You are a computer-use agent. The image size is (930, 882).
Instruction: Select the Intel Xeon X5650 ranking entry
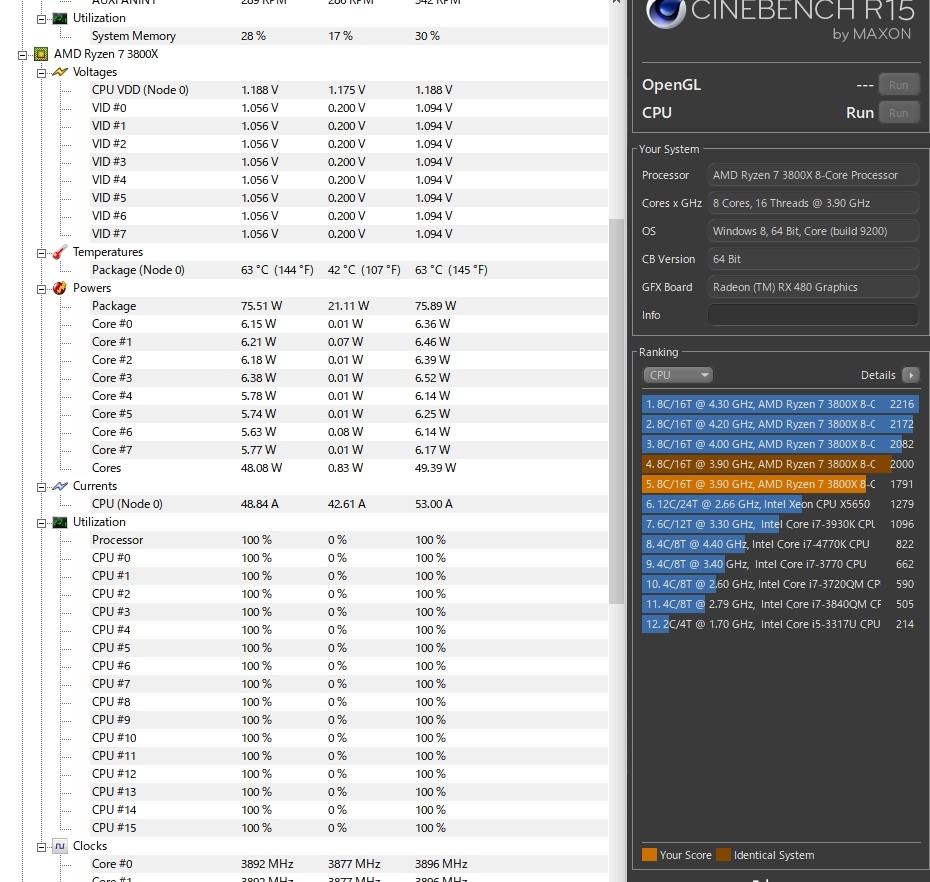tap(780, 504)
